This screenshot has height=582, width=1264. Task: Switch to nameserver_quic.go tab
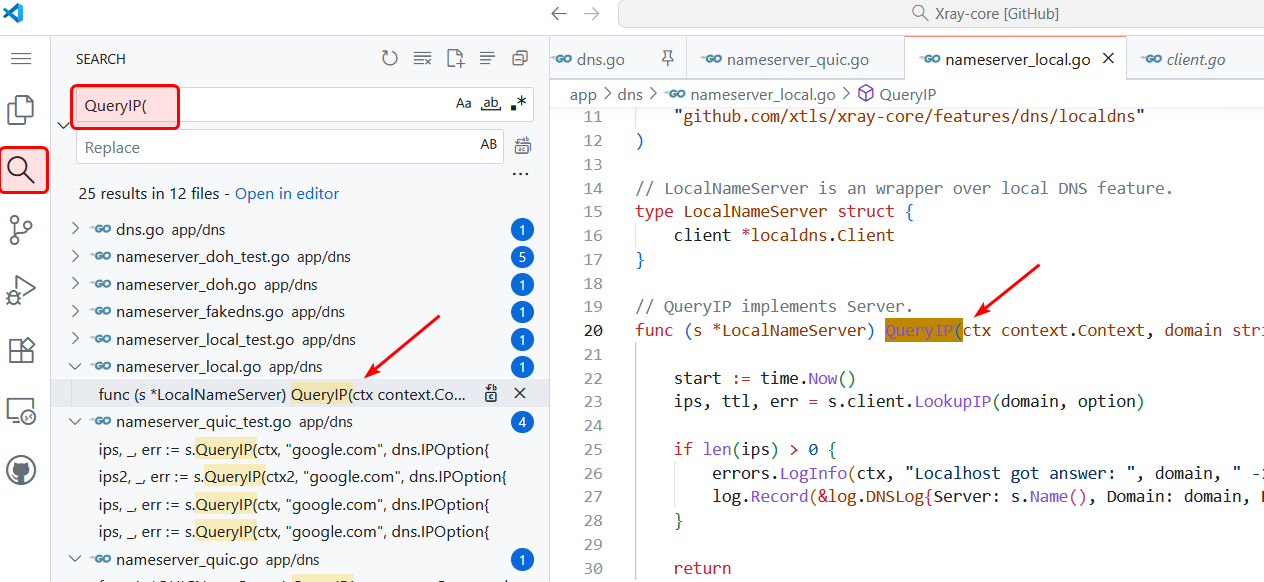coord(797,60)
